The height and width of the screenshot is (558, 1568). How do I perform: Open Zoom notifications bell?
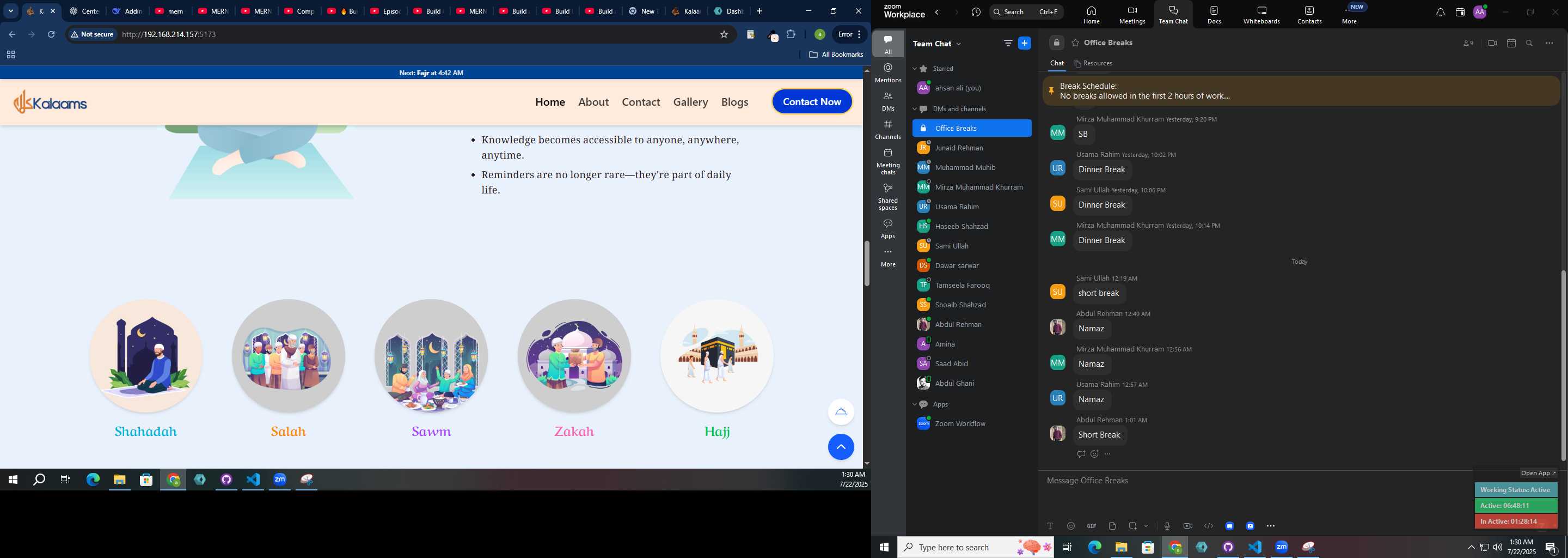coord(1440,12)
